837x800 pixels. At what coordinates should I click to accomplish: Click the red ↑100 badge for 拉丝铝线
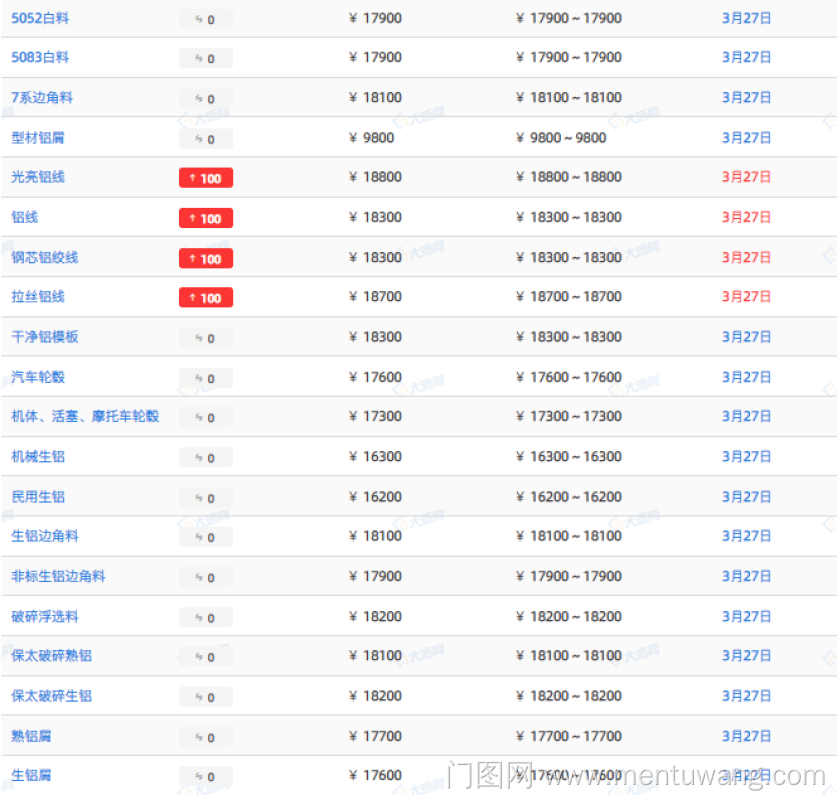coord(205,297)
